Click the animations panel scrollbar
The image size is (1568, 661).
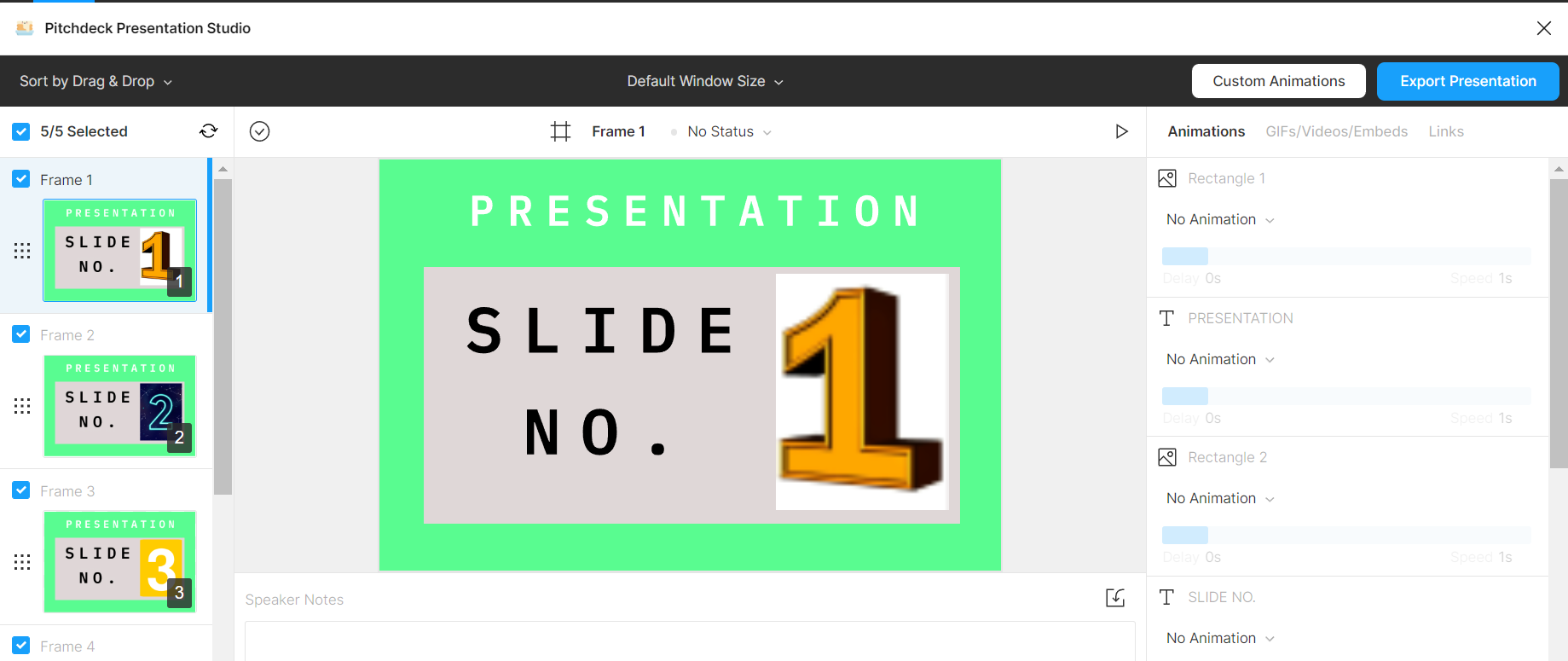(x=1559, y=324)
